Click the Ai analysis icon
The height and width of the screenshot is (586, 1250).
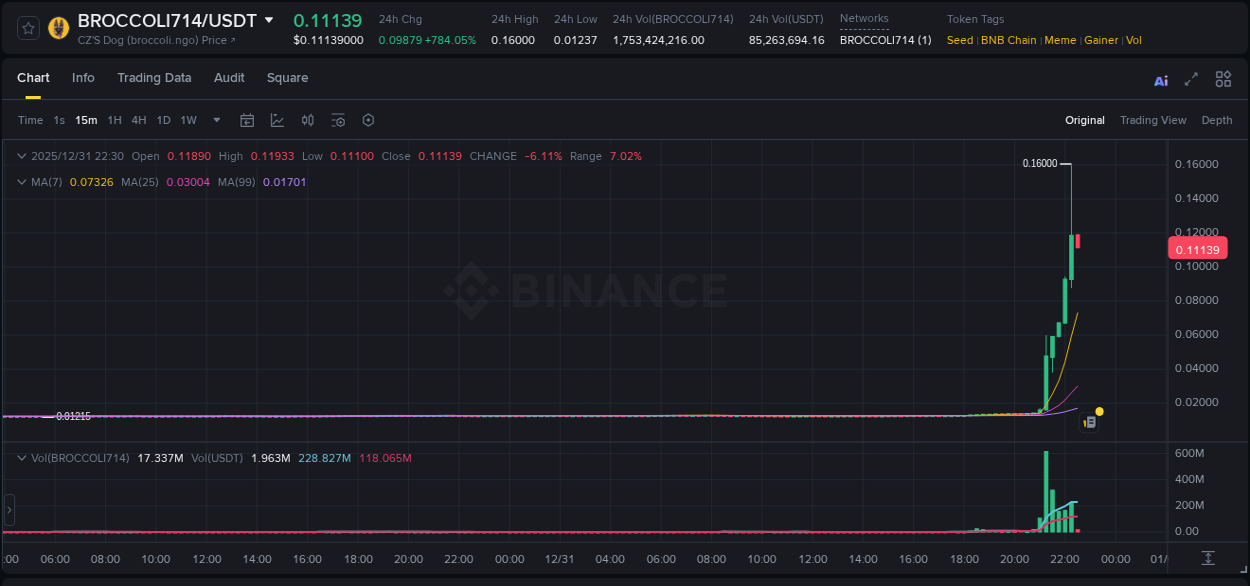(1160, 78)
